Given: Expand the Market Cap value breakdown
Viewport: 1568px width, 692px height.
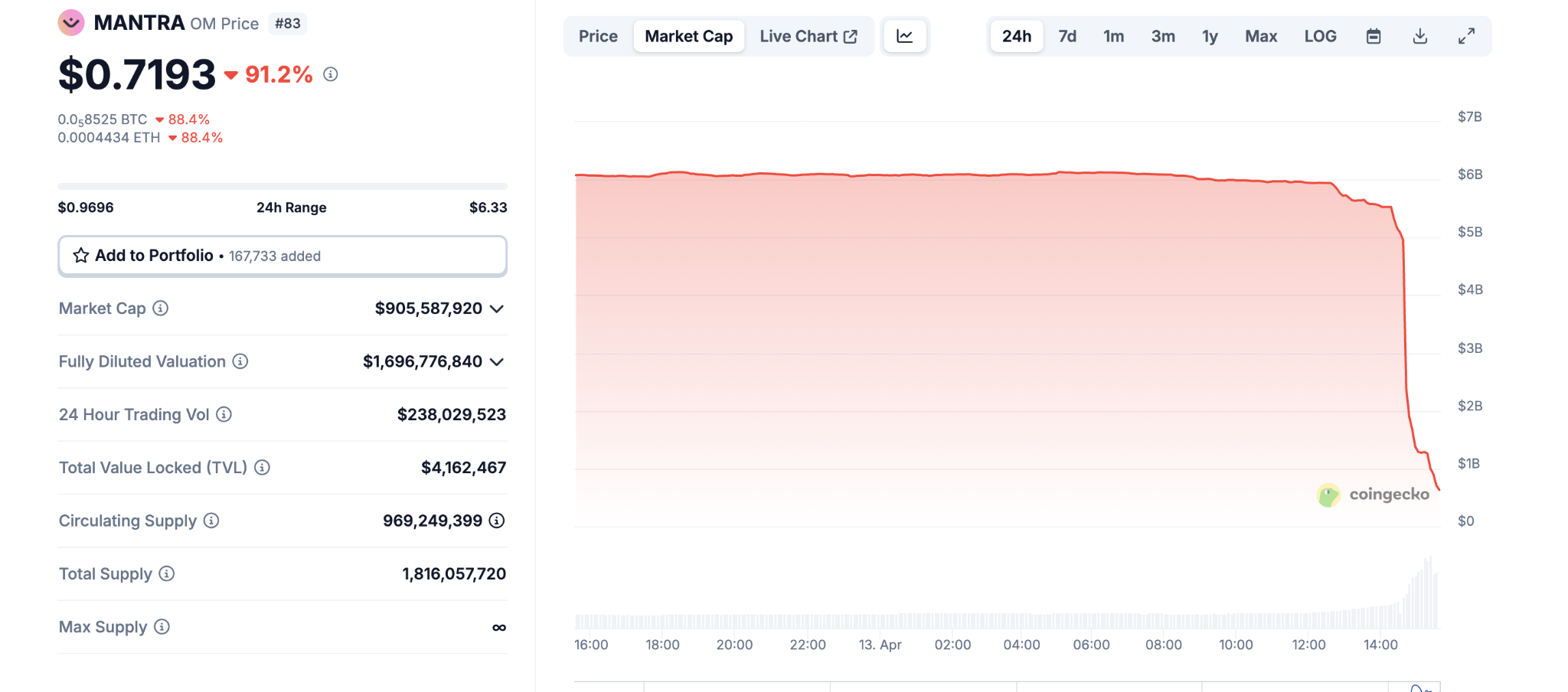Looking at the screenshot, I should (x=497, y=309).
